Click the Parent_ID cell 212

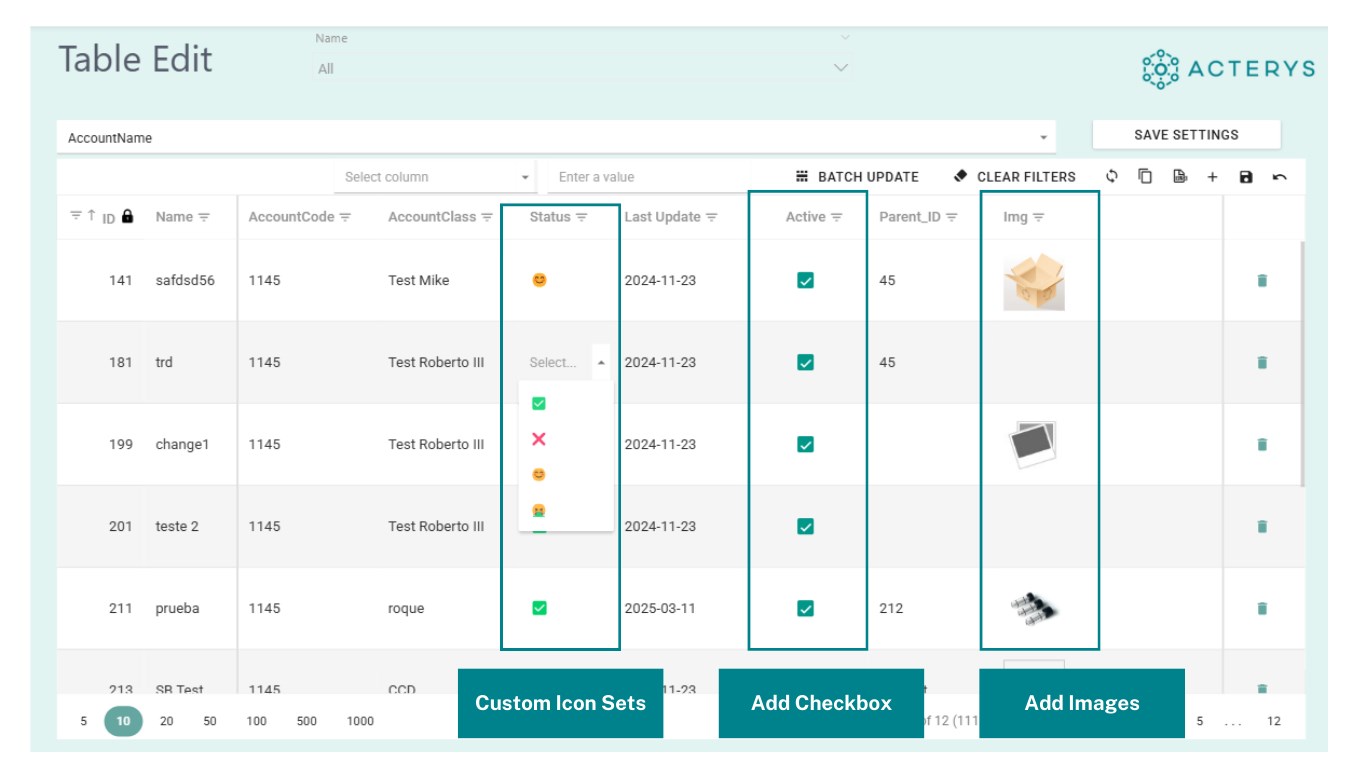tap(891, 609)
